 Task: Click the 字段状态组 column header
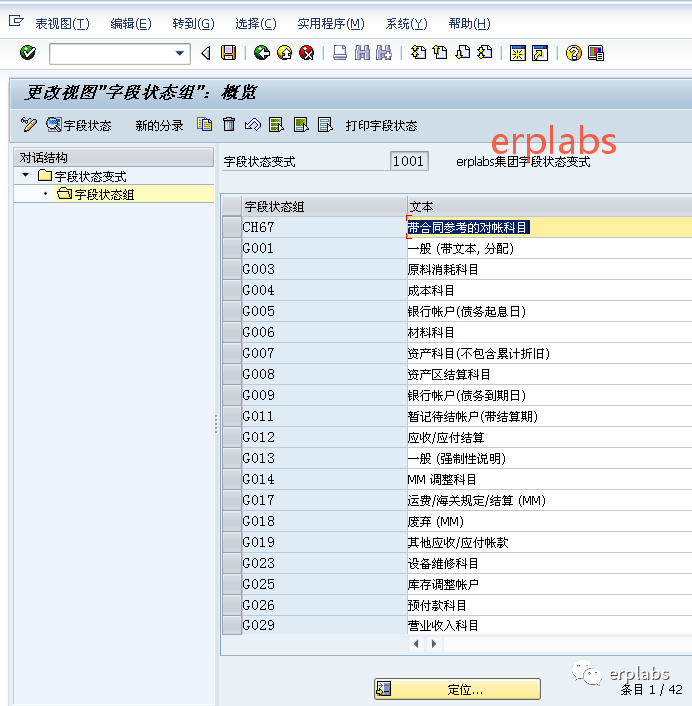tap(324, 207)
